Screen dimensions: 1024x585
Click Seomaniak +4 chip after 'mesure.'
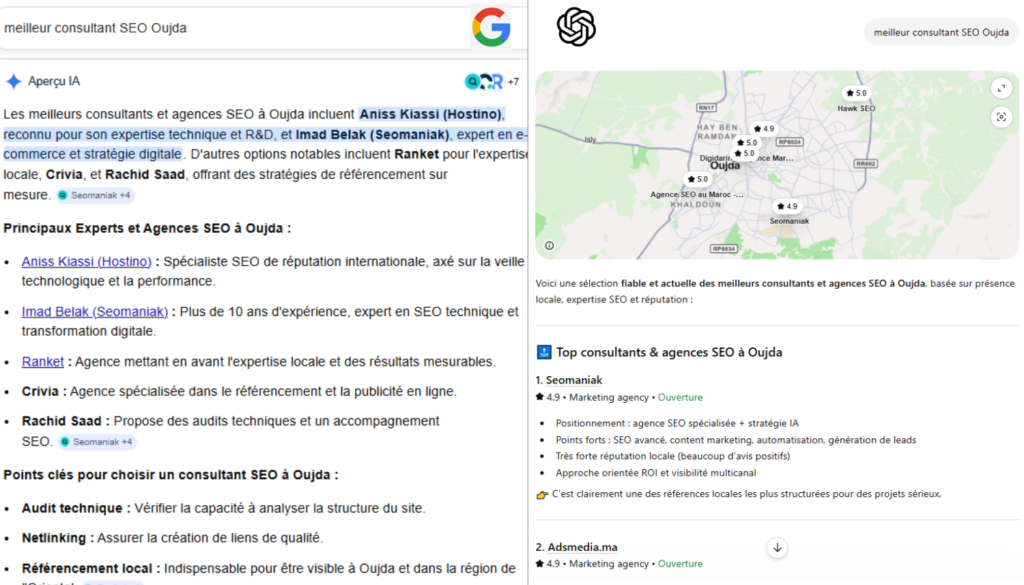point(95,195)
